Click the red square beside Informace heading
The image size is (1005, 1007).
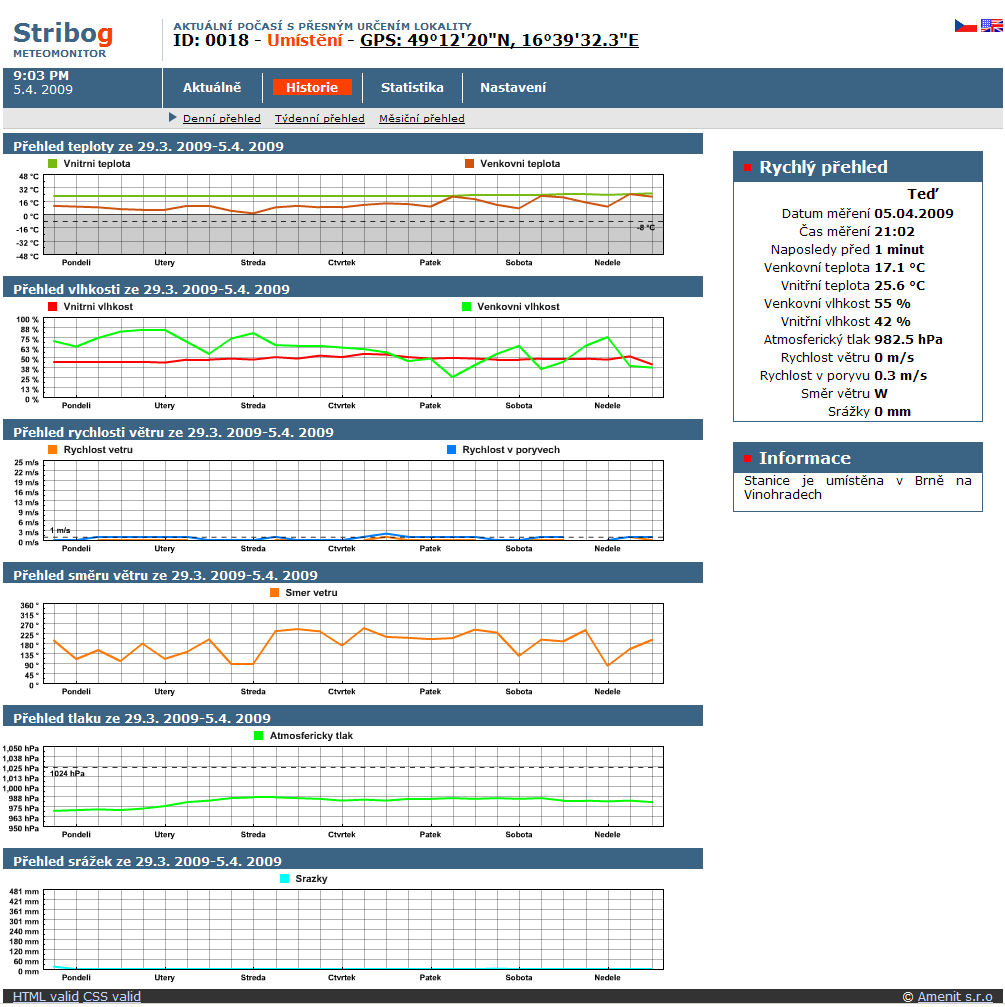point(747,459)
